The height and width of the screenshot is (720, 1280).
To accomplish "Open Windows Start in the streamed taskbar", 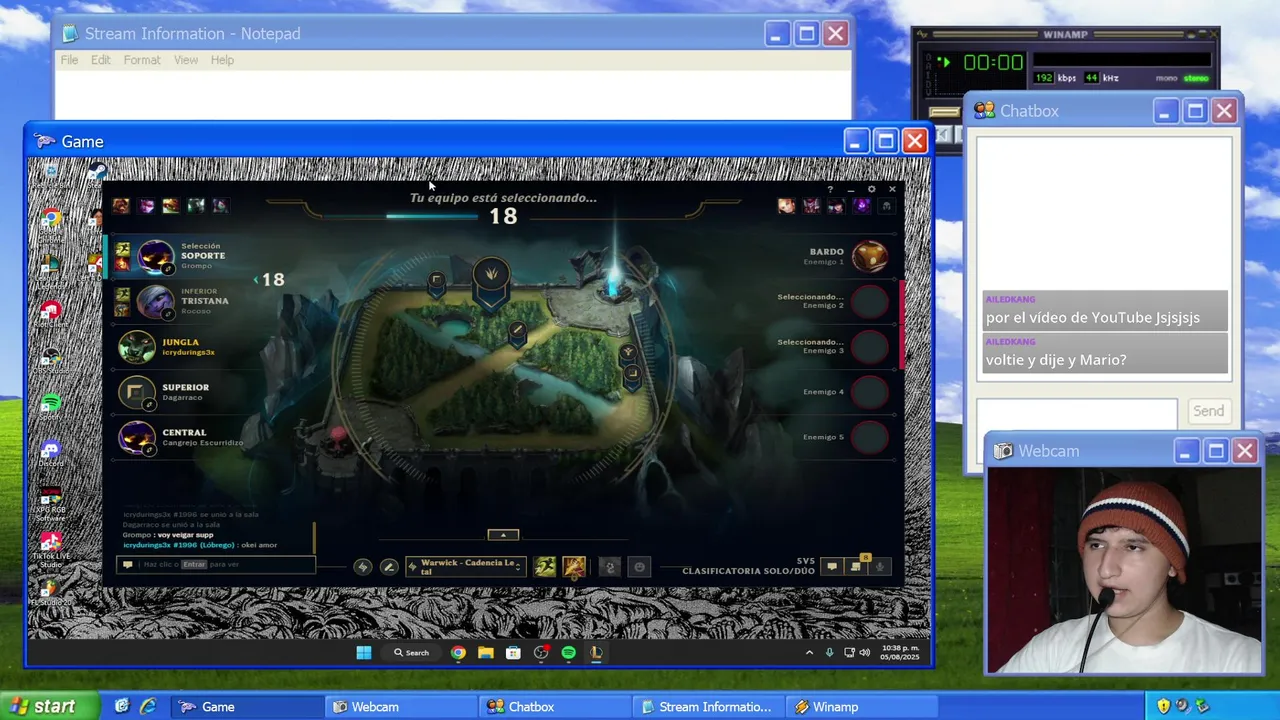I will click(x=364, y=653).
